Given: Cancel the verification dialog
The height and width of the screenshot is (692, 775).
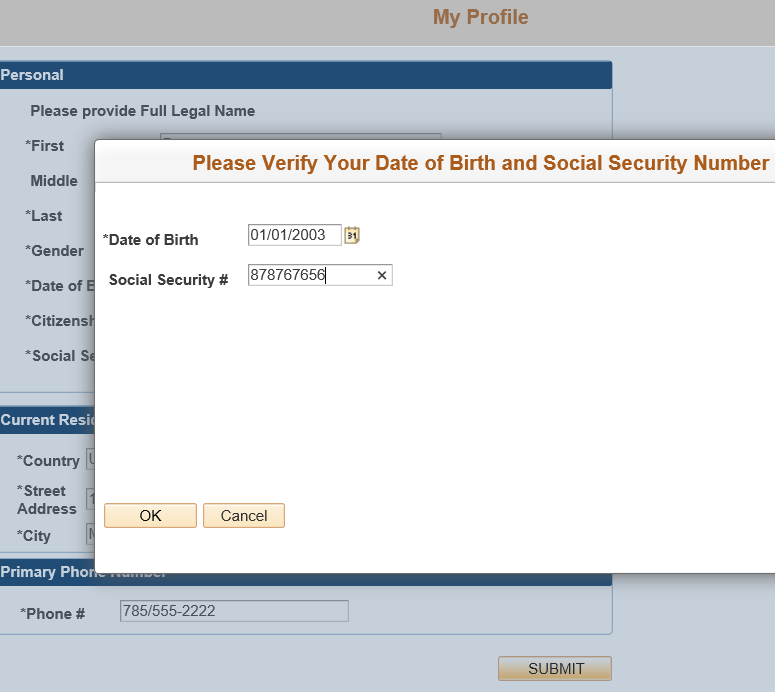Looking at the screenshot, I should [x=244, y=516].
